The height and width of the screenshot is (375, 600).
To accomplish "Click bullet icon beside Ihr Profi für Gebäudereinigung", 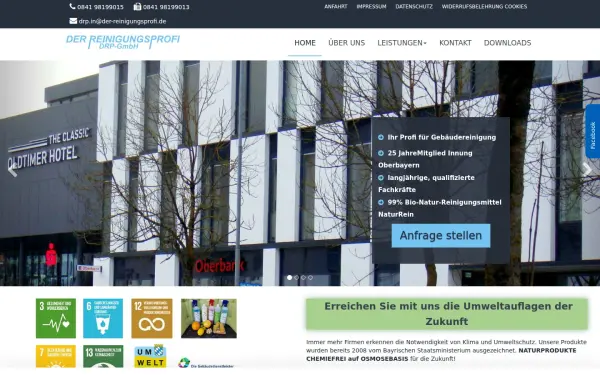I will 381,137.
